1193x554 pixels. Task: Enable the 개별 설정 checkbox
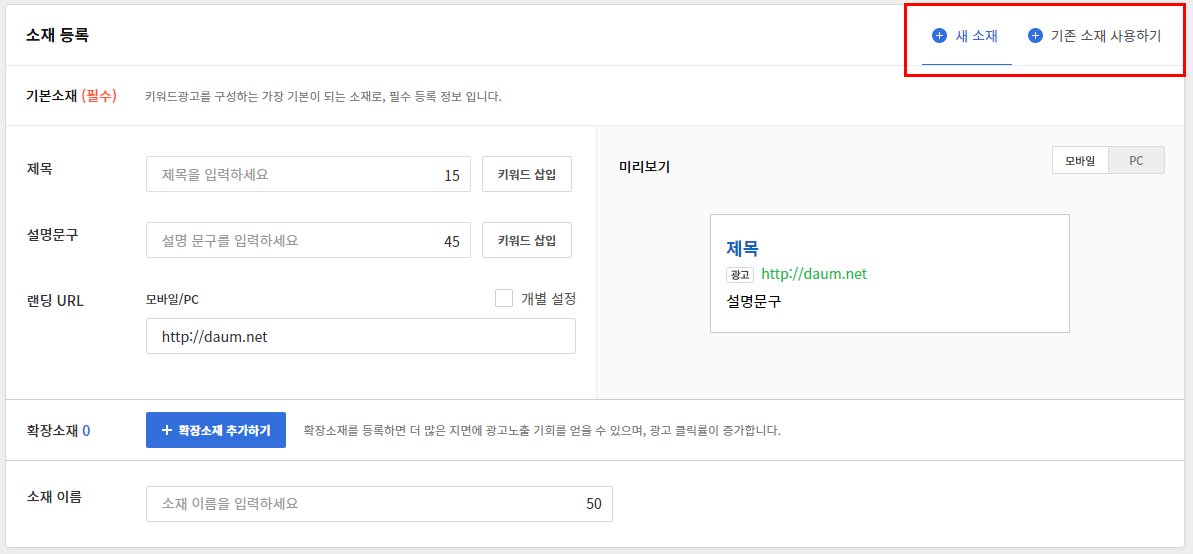coord(504,298)
